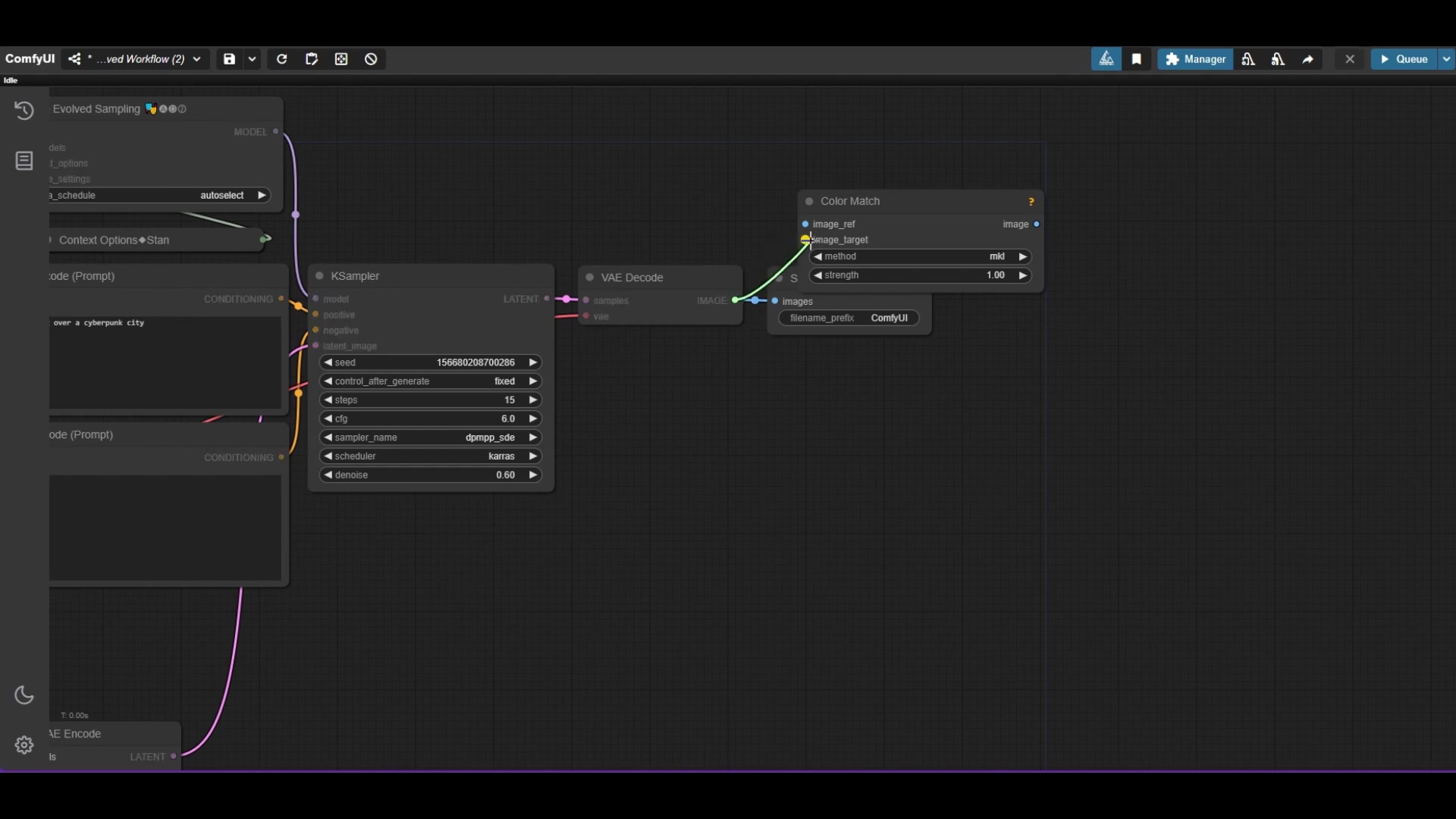Viewport: 1456px width, 819px height.
Task: Click the ComfyUI logo text
Action: [30, 59]
